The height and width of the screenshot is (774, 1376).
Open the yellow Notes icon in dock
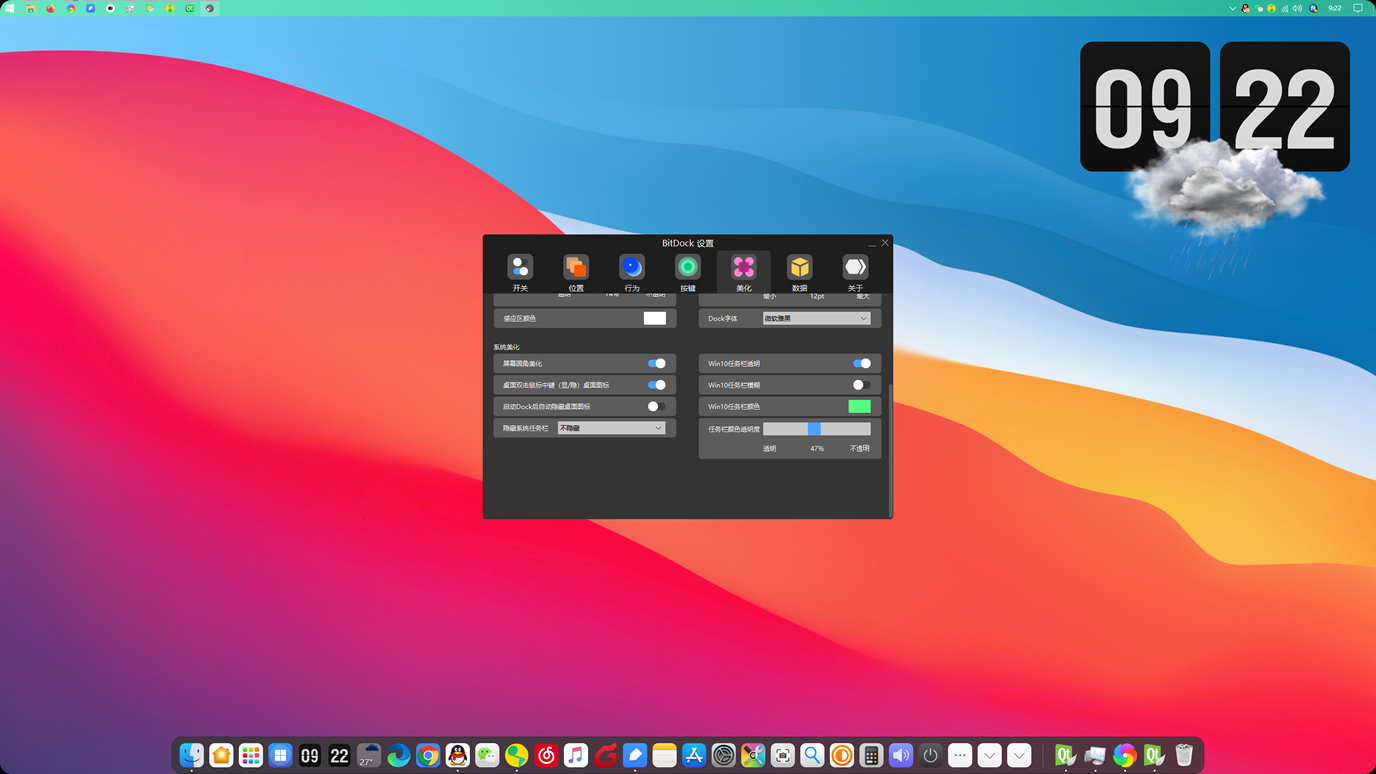coord(664,755)
